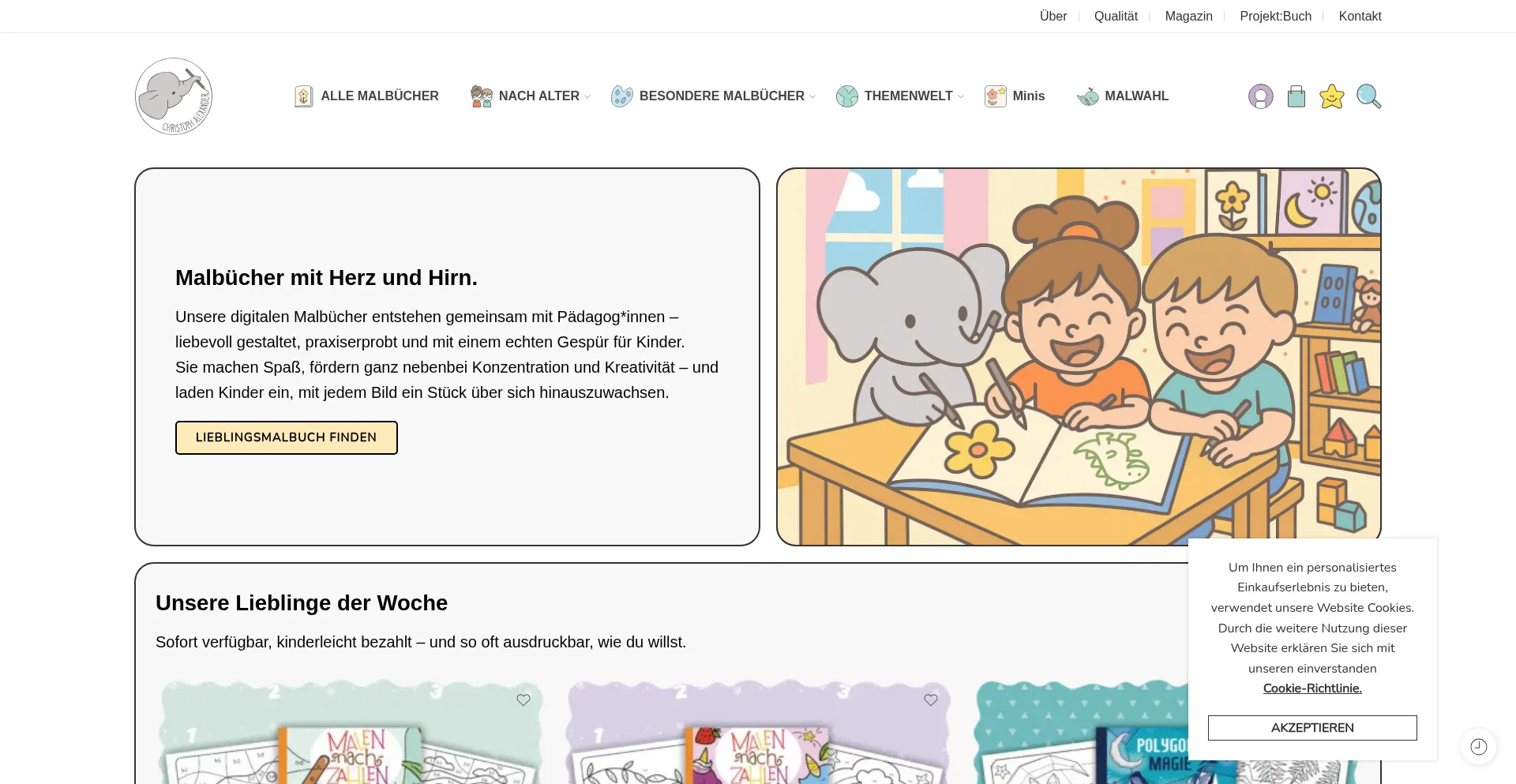Image resolution: width=1516 pixels, height=784 pixels.
Task: Expand the BESONDERE MALBÜCHER dropdown menu
Action: tap(721, 96)
